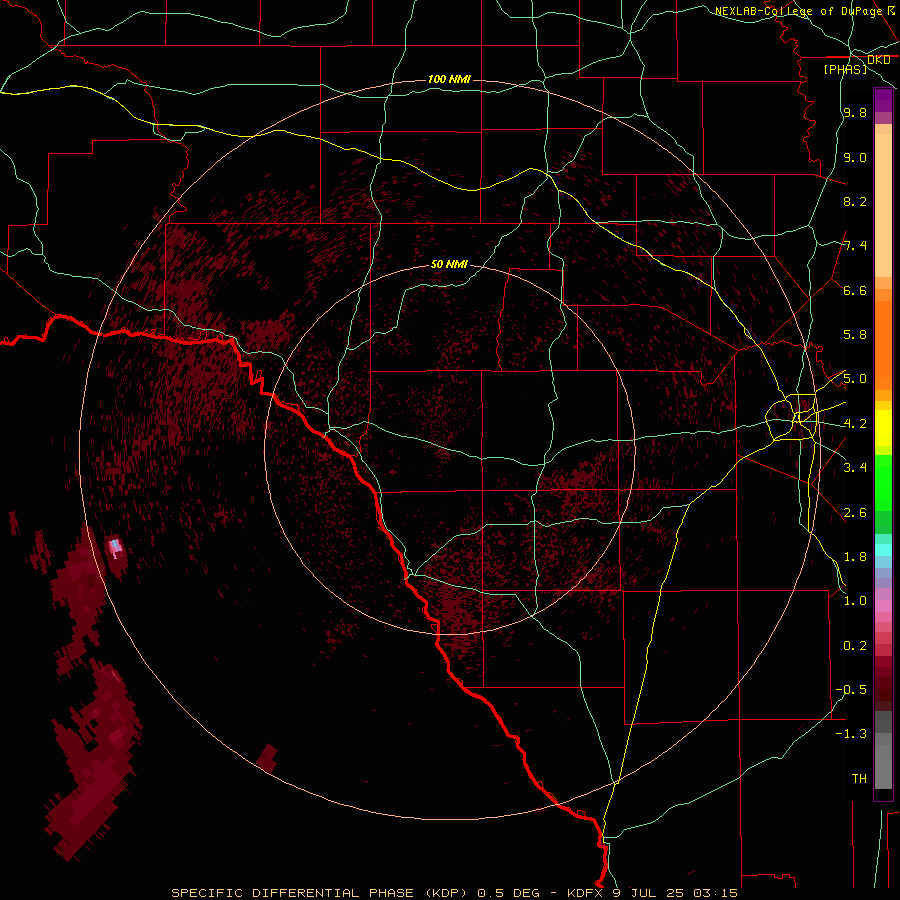Click the 03:15 timestamp
Screen dimensions: 900x900
click(x=715, y=893)
